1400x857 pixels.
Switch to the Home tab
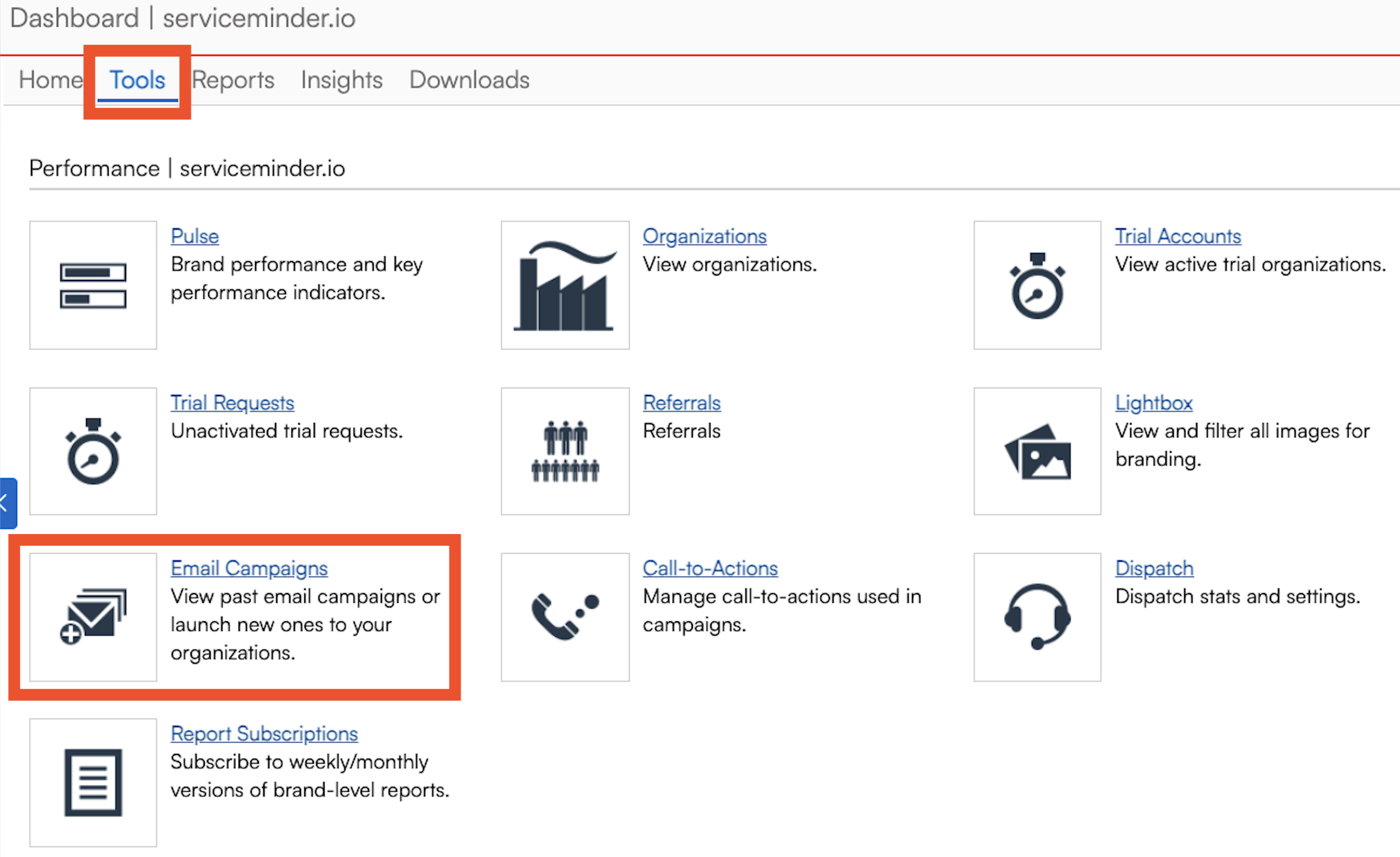[50, 80]
